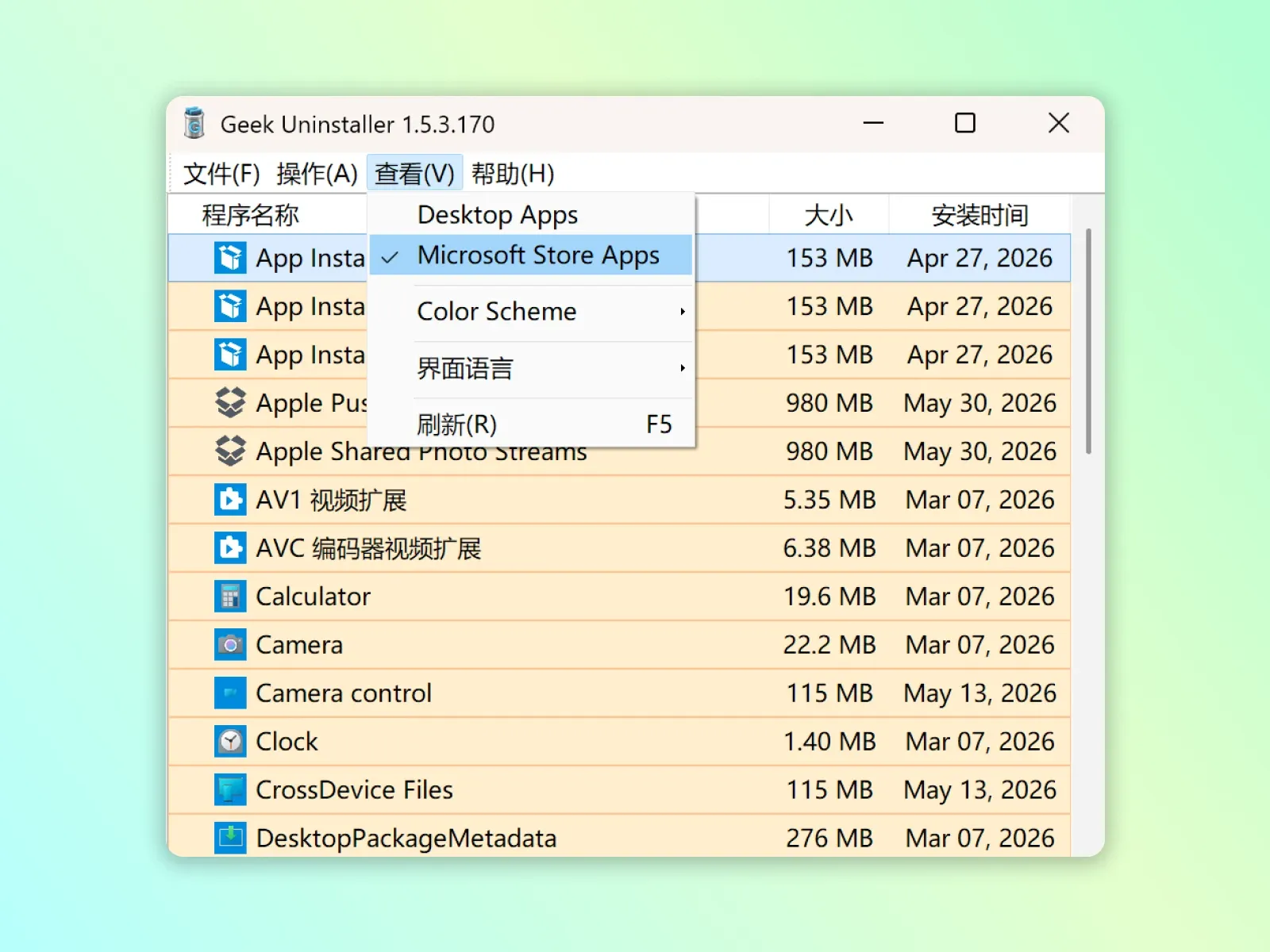Open the 操作(A) menu
The height and width of the screenshot is (952, 1270).
point(317,173)
